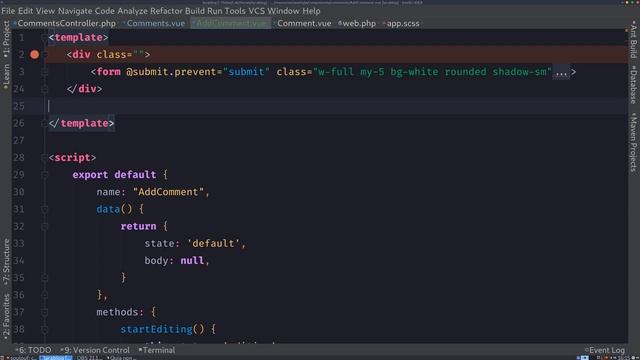Switch to CommentsController.php tab

tap(65, 23)
